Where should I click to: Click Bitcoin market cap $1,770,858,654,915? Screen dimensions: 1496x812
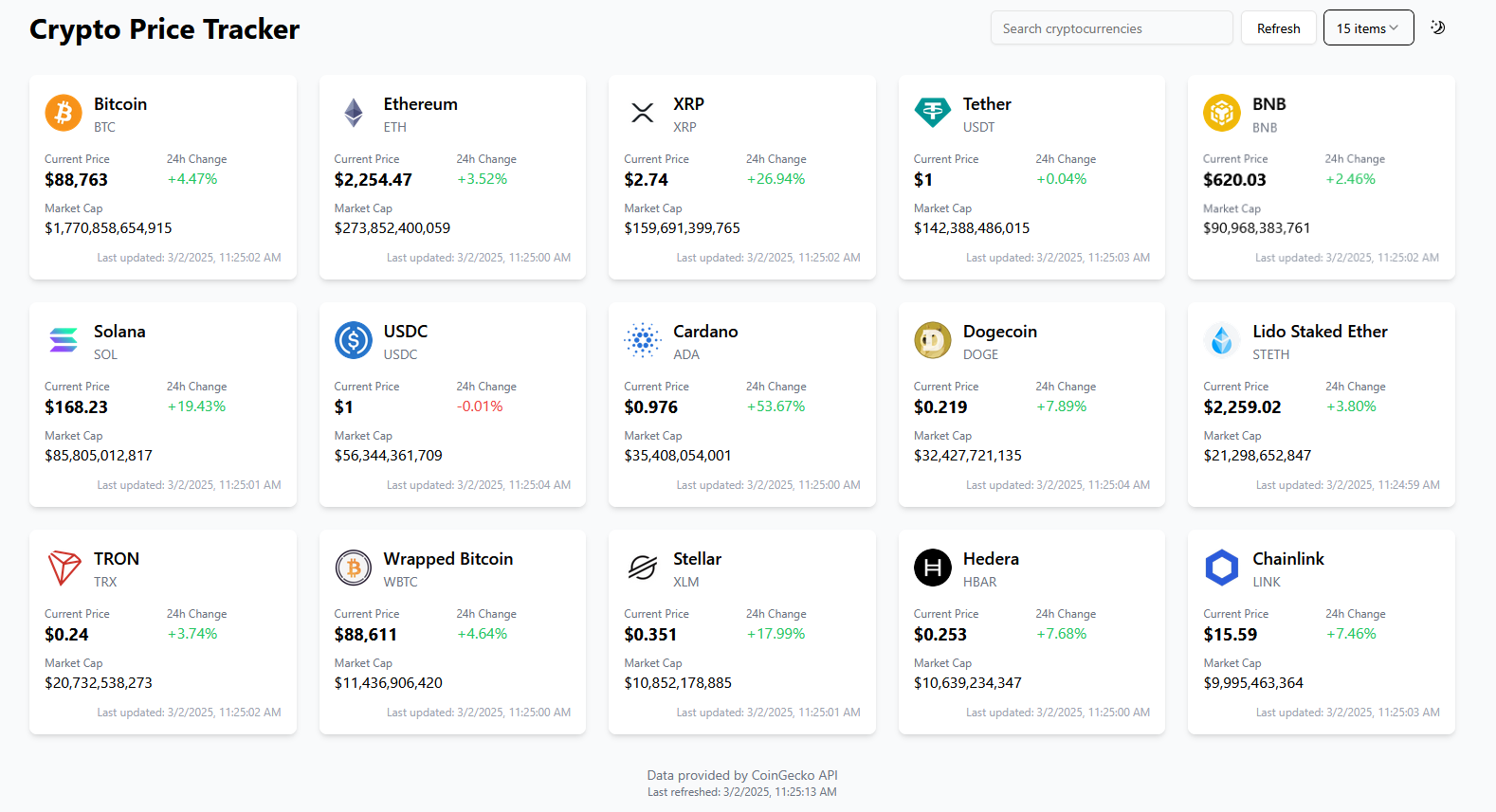point(108,228)
